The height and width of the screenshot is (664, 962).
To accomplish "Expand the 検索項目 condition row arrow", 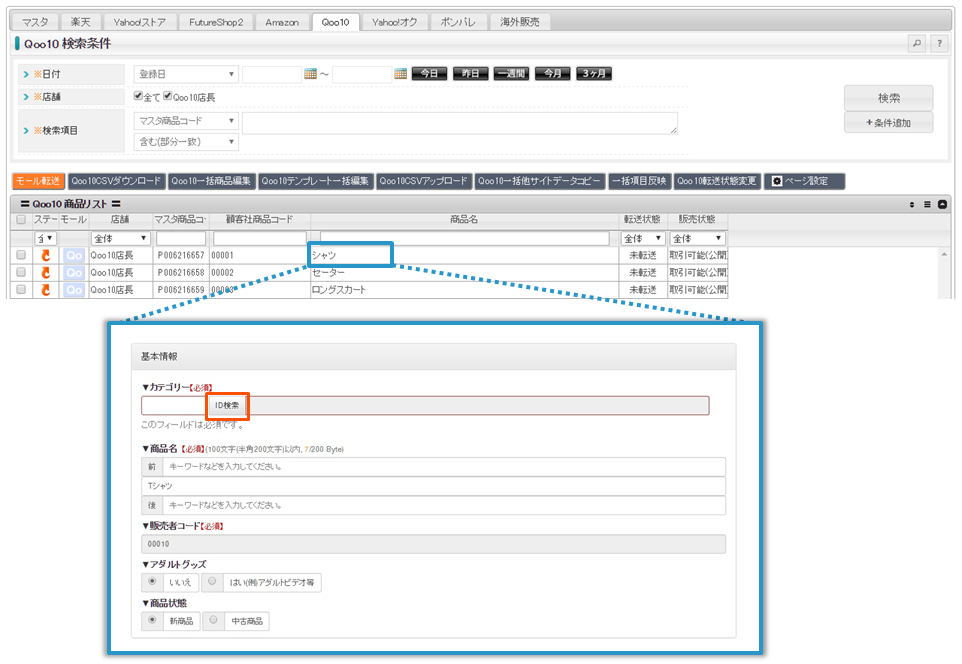I will coord(26,131).
